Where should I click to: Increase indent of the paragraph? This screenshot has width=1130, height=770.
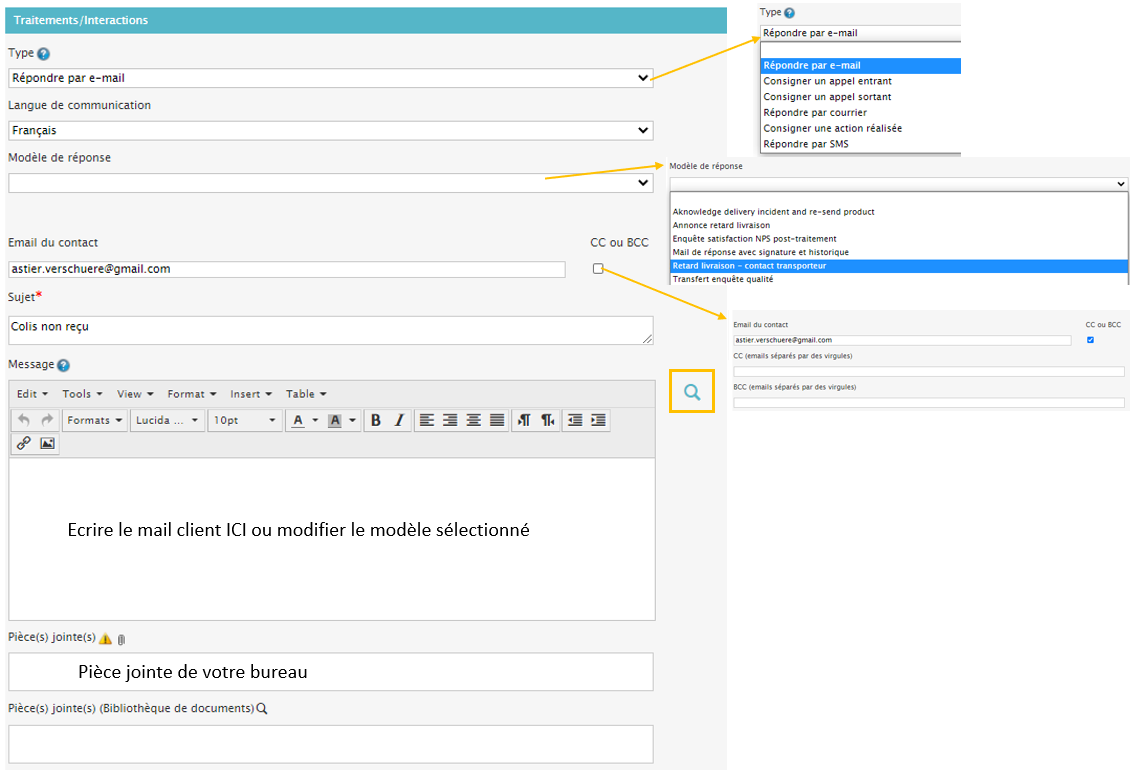(x=598, y=421)
